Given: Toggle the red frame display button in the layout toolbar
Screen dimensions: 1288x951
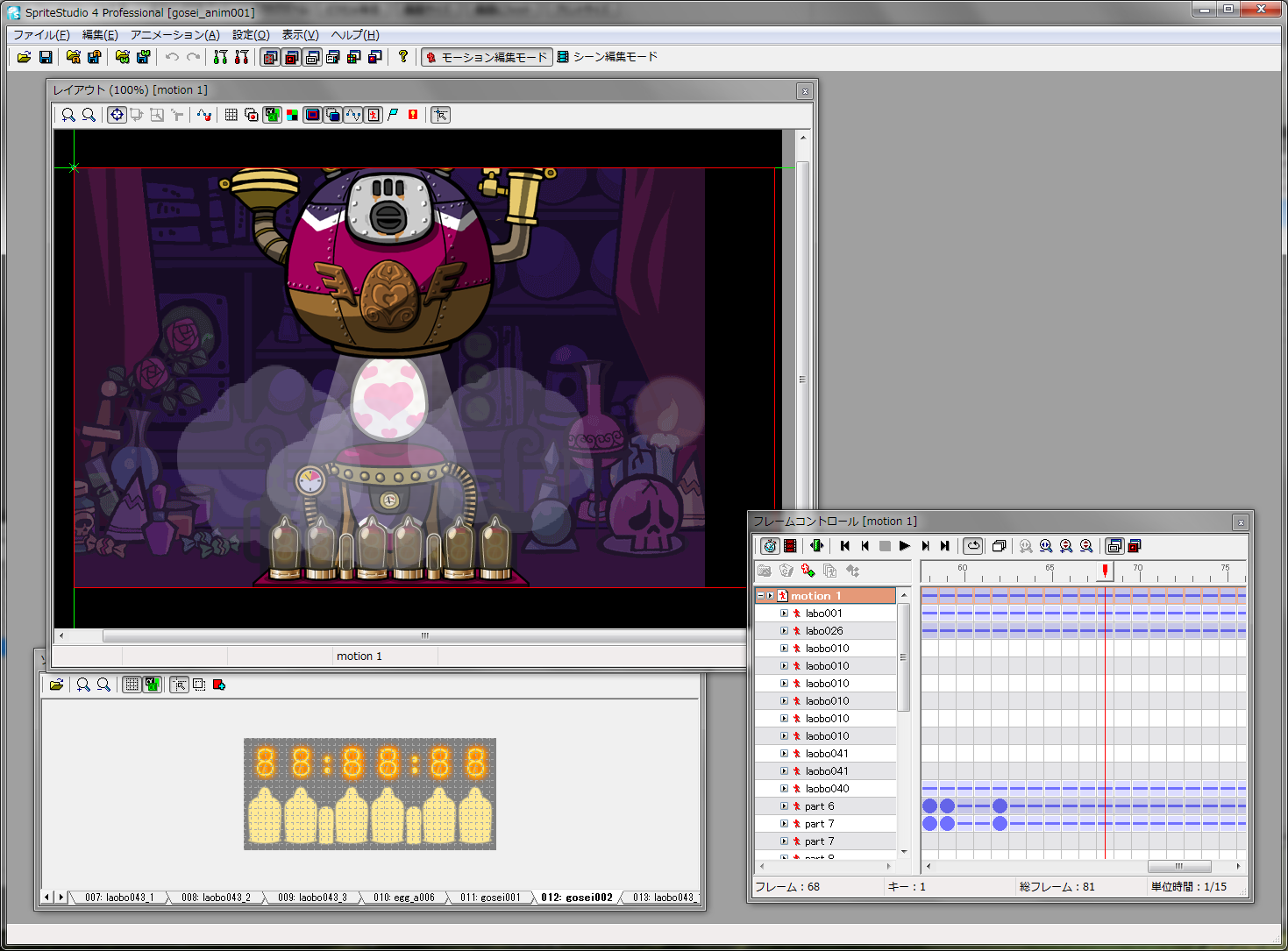Looking at the screenshot, I should tap(312, 115).
